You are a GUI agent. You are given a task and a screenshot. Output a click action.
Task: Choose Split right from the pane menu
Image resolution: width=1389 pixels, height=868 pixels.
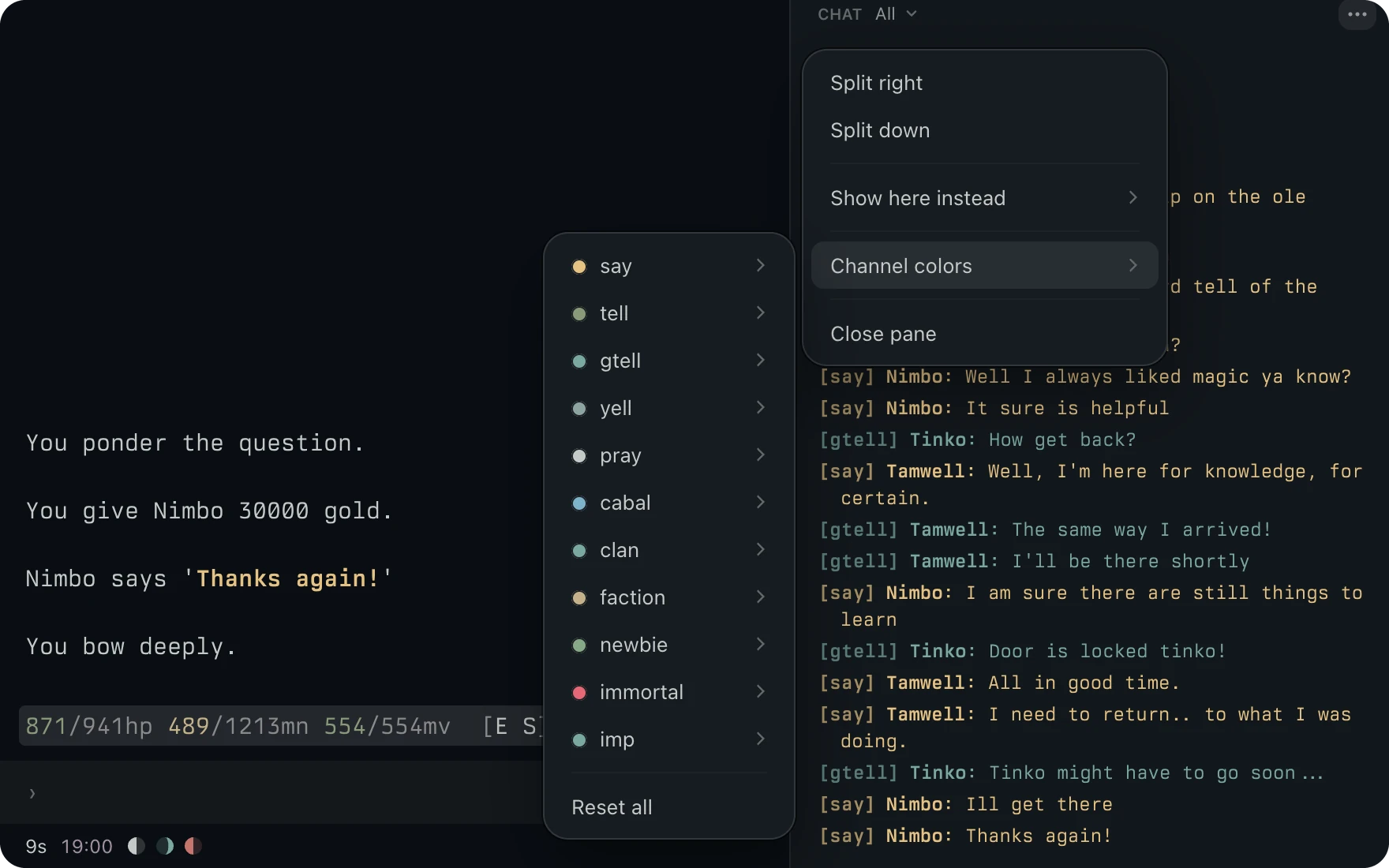[985, 83]
